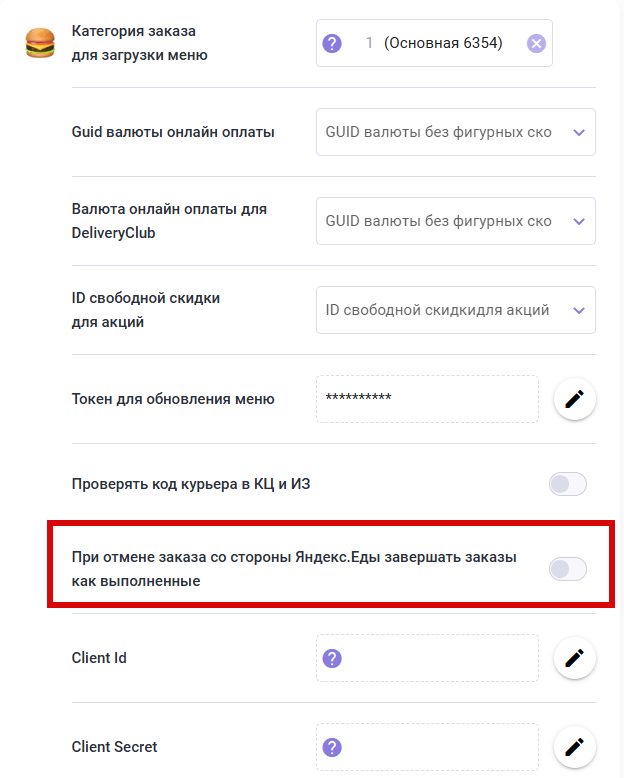The height and width of the screenshot is (778, 624).
Task: Clear the selected order category (Основная 6354)
Action: 537,43
